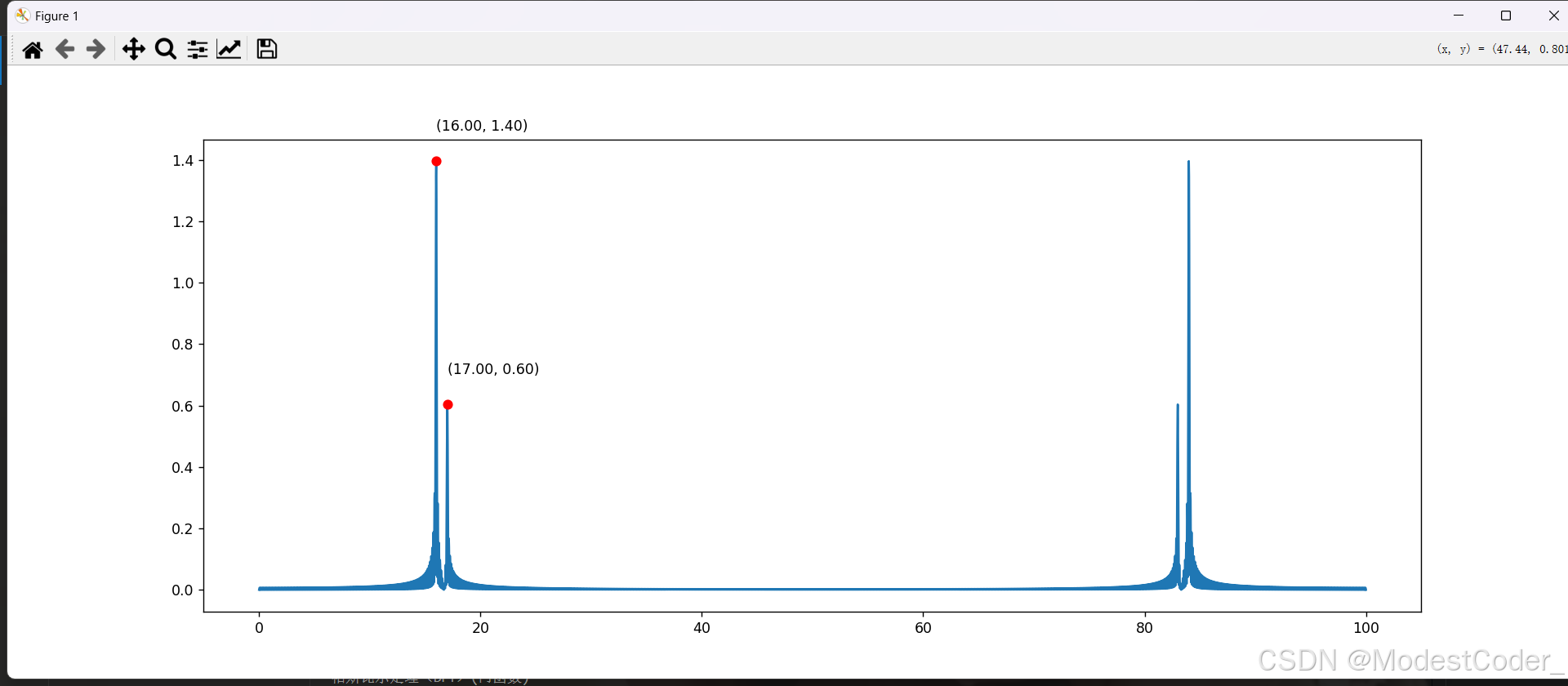Click the y-axis tick label 0.0

click(x=183, y=590)
